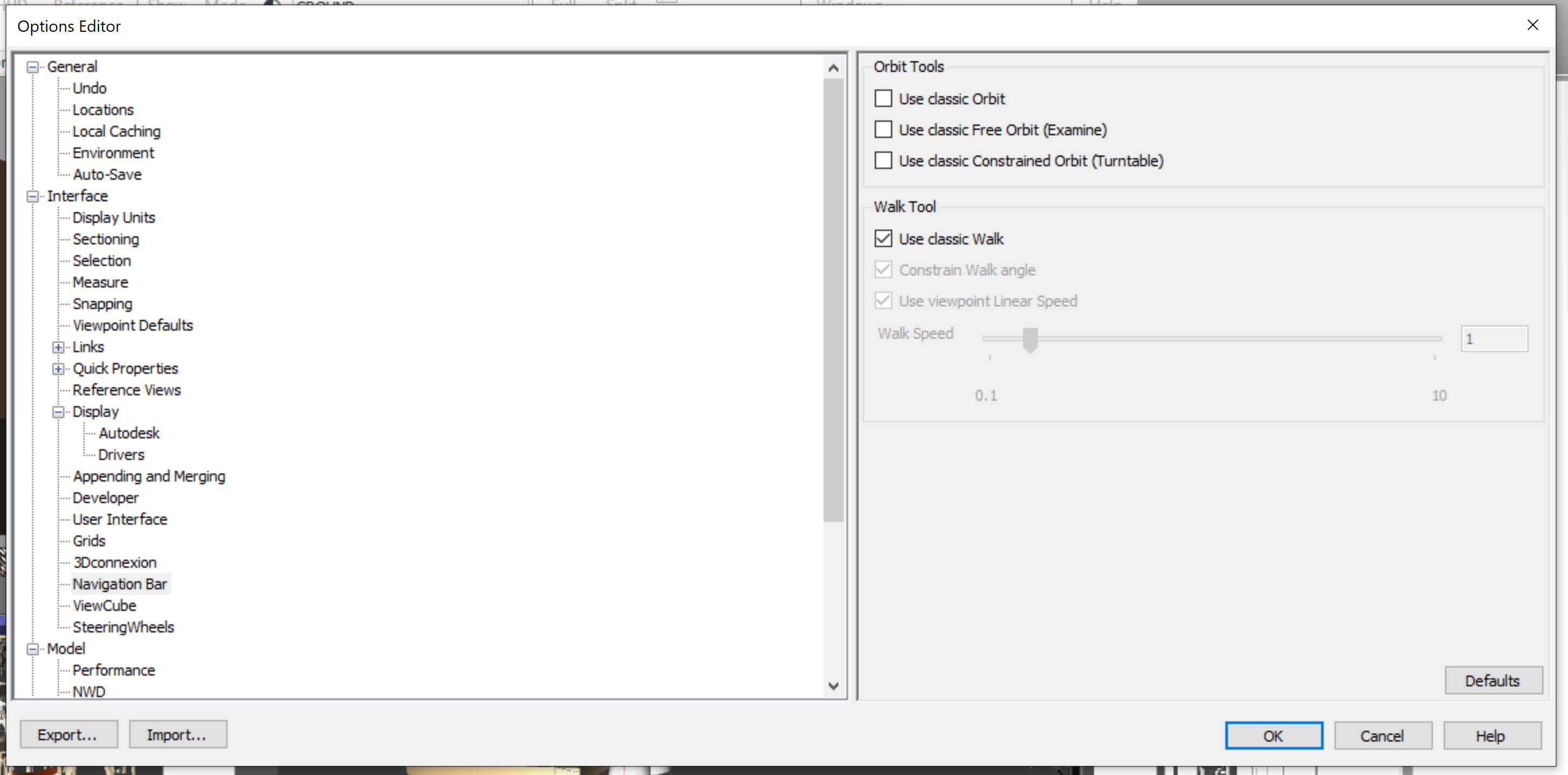Image resolution: width=1568 pixels, height=775 pixels.
Task: Select Viewpoint Defaults tree item
Action: (133, 326)
